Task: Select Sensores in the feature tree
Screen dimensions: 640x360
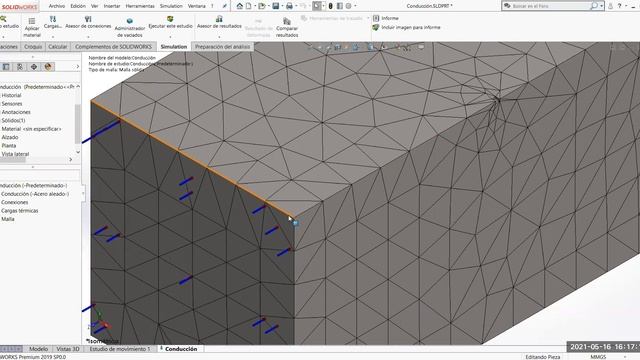Action: pyautogui.click(x=12, y=104)
